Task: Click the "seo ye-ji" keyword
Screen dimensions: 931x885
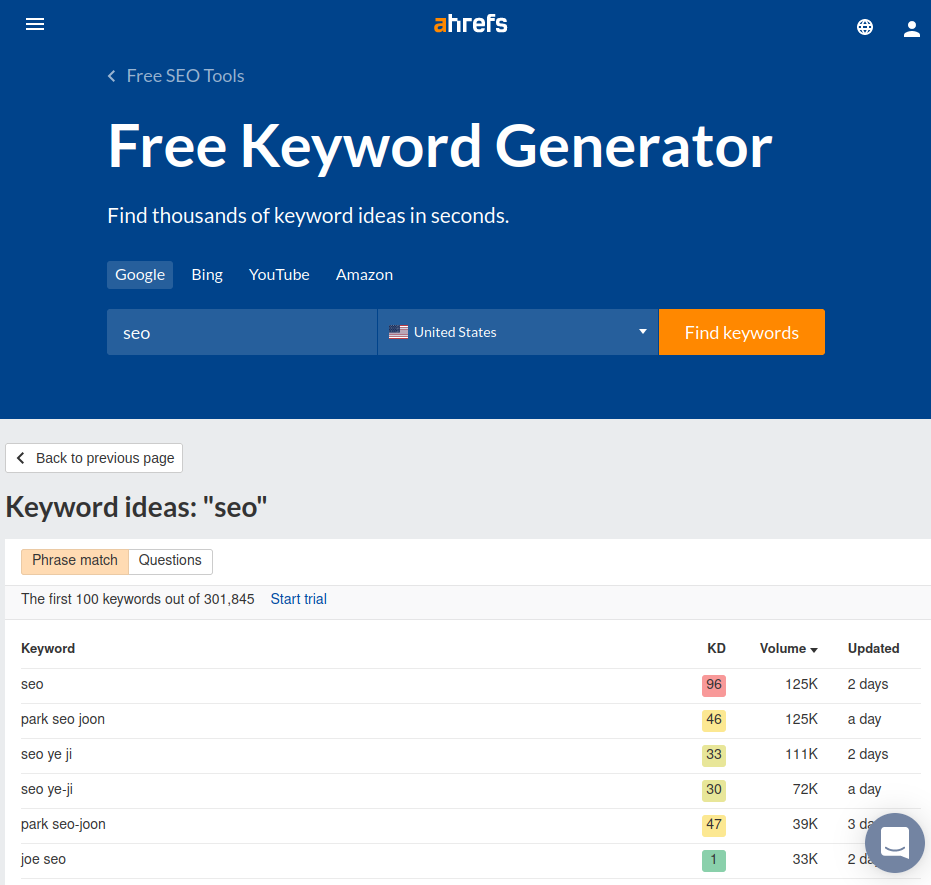Action: [47, 789]
